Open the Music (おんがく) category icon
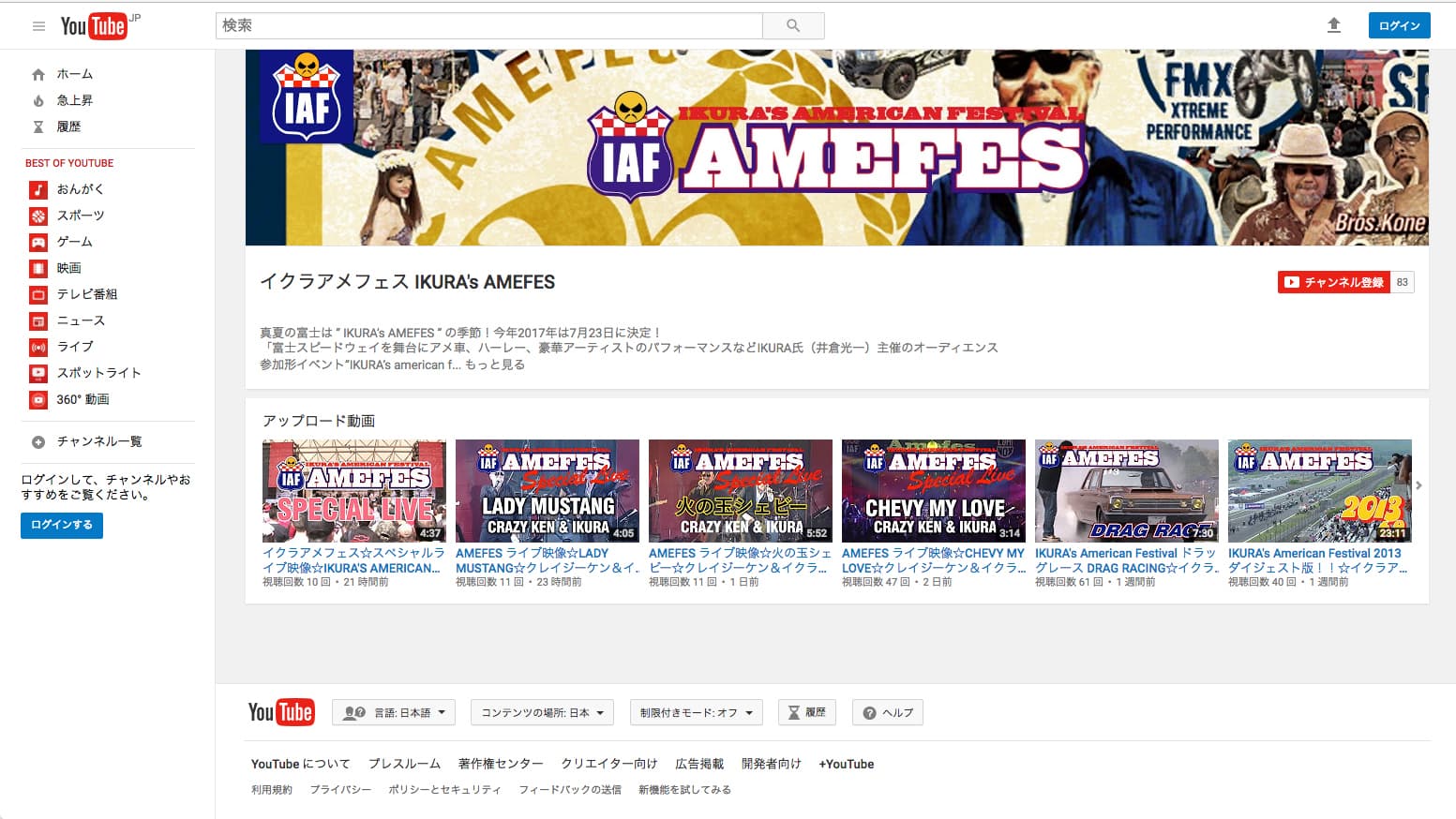Screen dimensions: 1456x819 38,189
